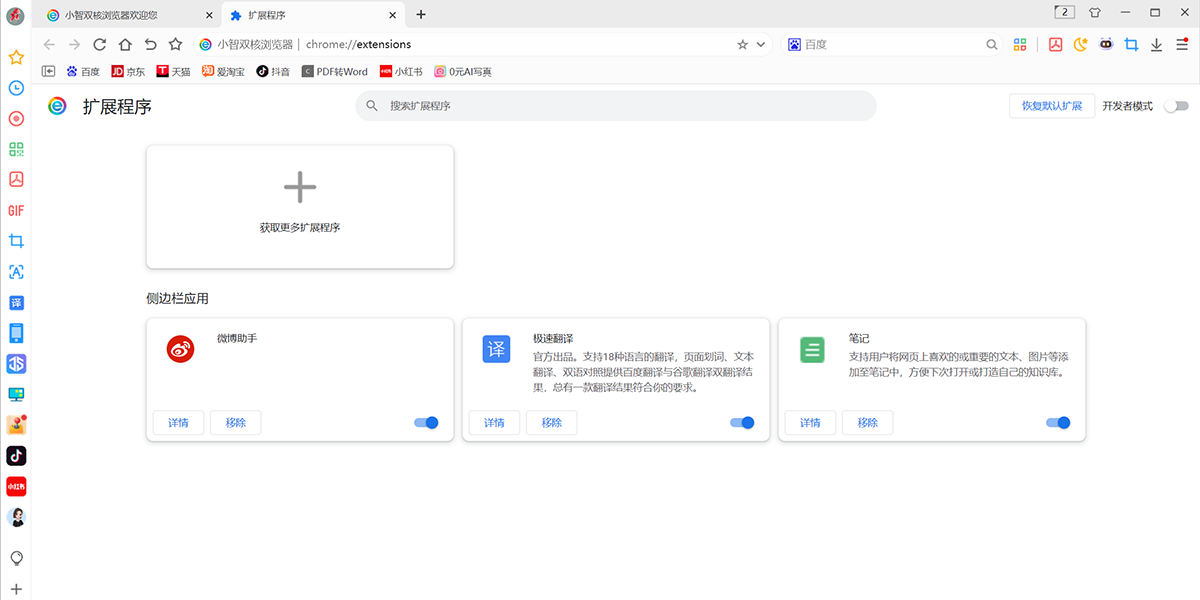Click 详情 on the 笔记 extension

coord(809,423)
